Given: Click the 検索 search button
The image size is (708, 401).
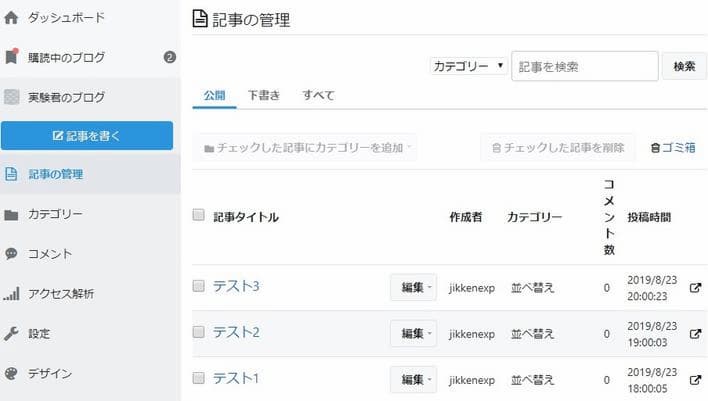Looking at the screenshot, I should [684, 66].
